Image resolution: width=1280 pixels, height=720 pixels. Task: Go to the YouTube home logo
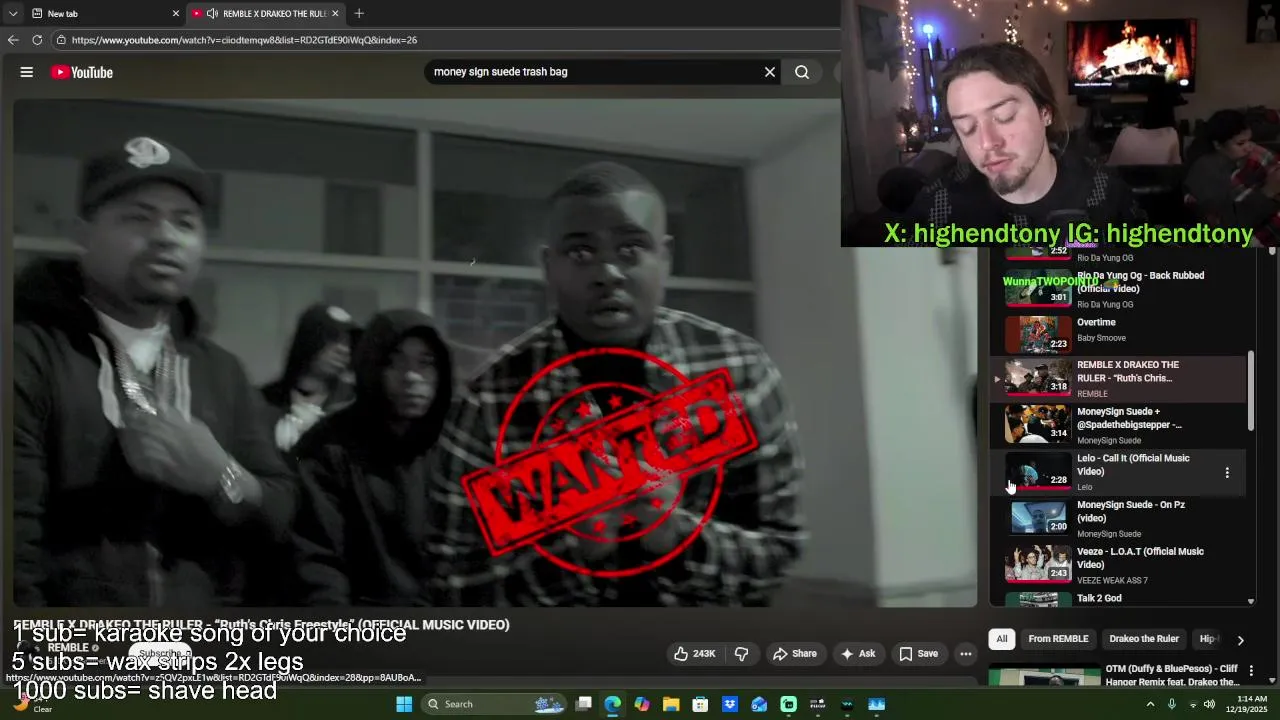82,72
